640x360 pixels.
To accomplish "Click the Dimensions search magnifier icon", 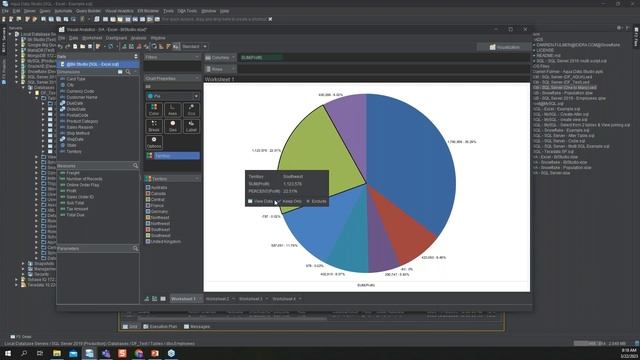I will tap(128, 72).
